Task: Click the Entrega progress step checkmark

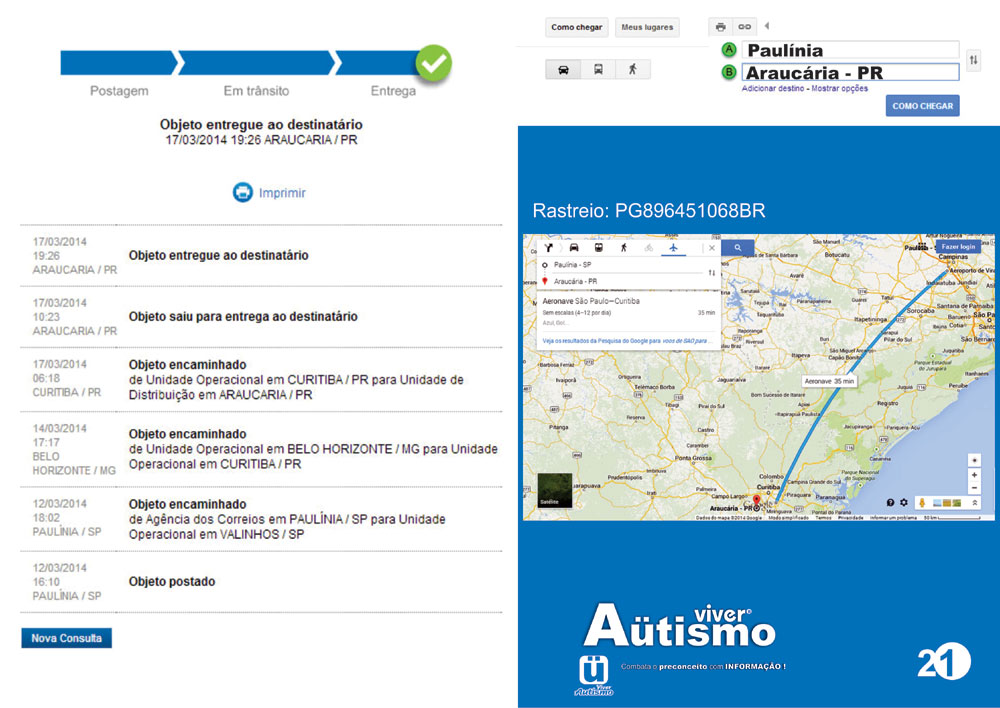Action: [433, 64]
